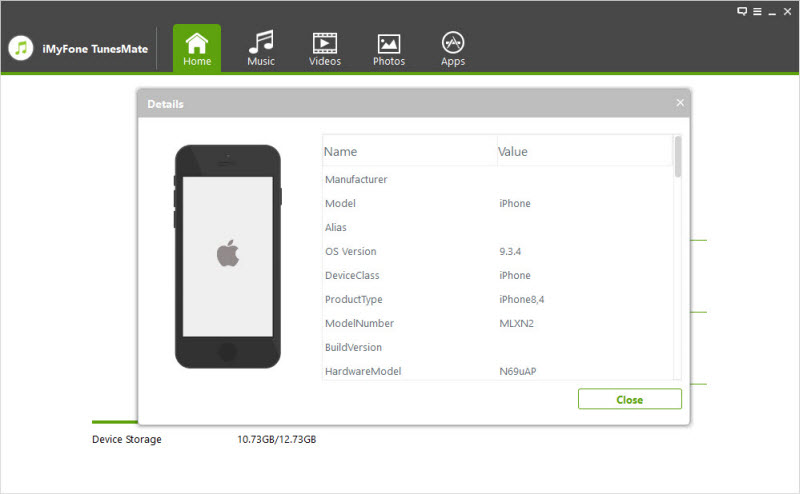This screenshot has height=494, width=800.
Task: Click the N69uAP hardware model value
Action: pos(517,372)
